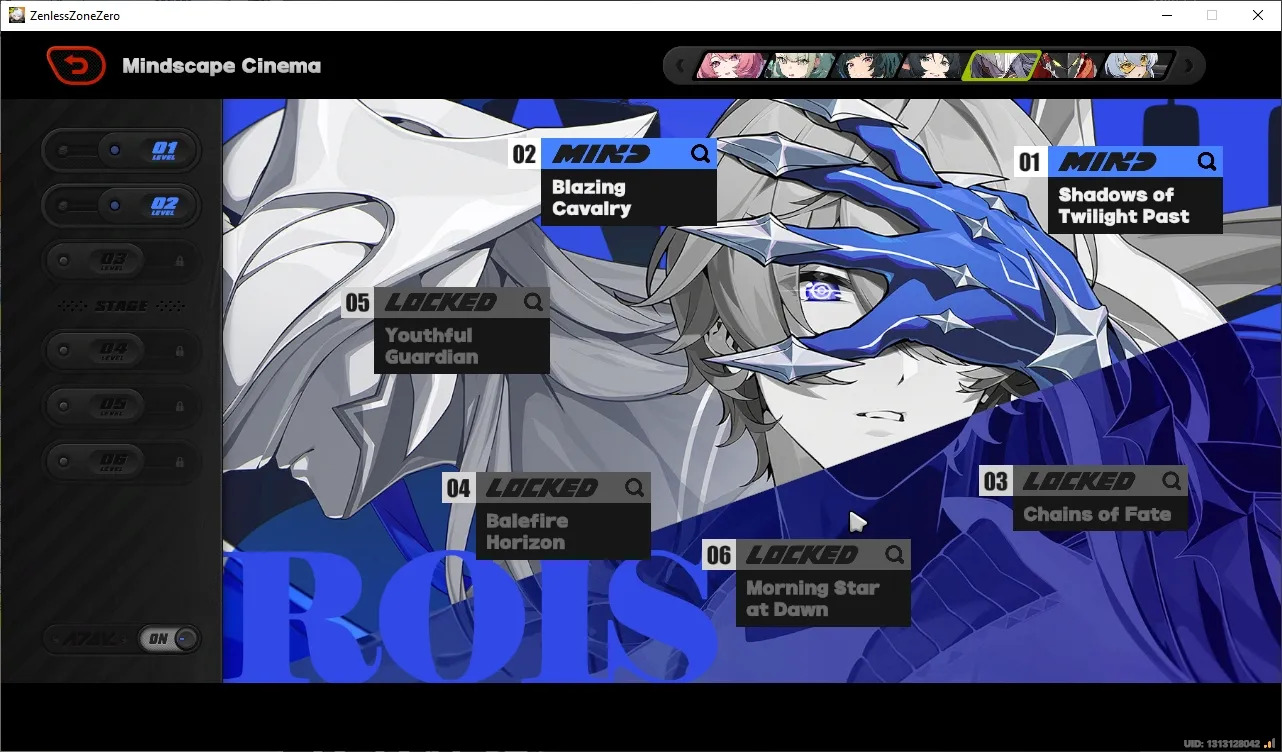
Task: Open the Chains of Fate magnifier icon
Action: pyautogui.click(x=1172, y=481)
